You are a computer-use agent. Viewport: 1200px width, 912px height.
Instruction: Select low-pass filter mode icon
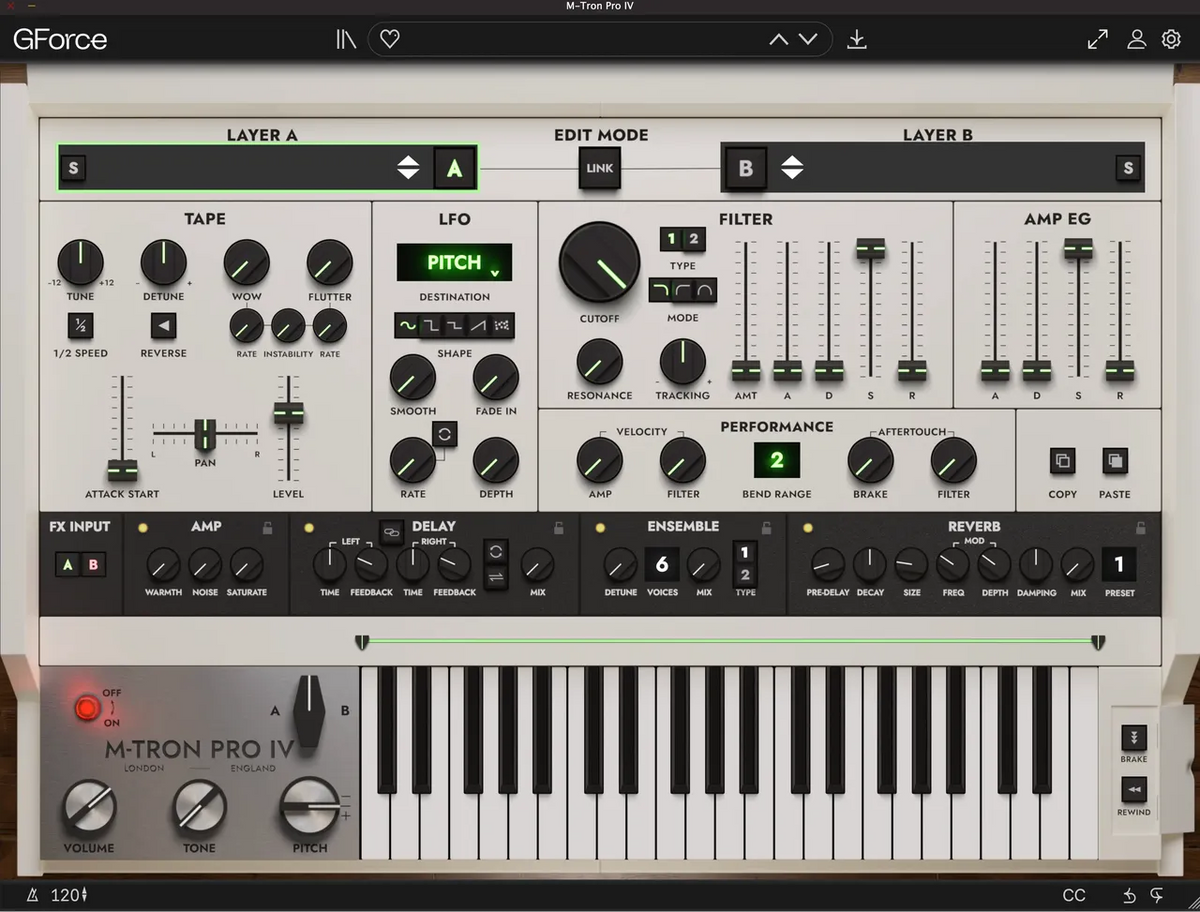(x=660, y=291)
